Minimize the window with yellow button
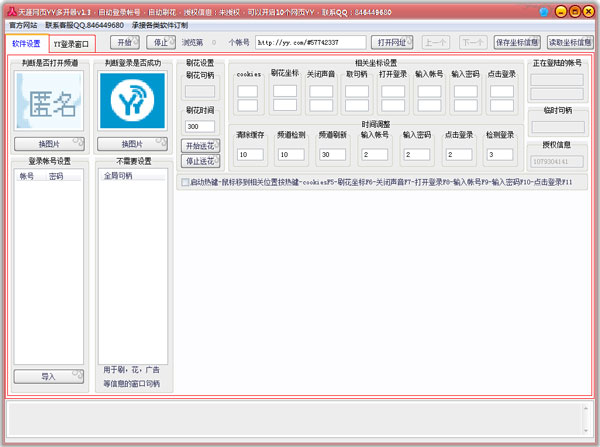Screen dimensions: 600x447 pos(561,12)
